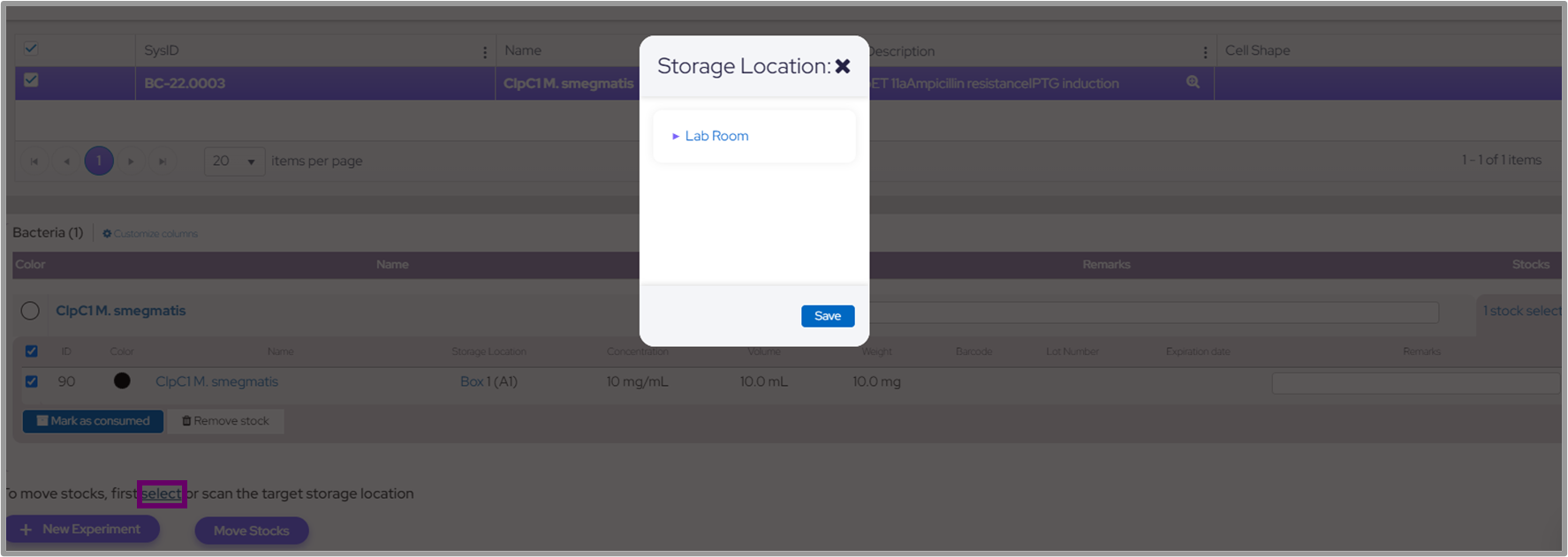Go to the next page
This screenshot has width=1568, height=557.
pyautogui.click(x=131, y=161)
